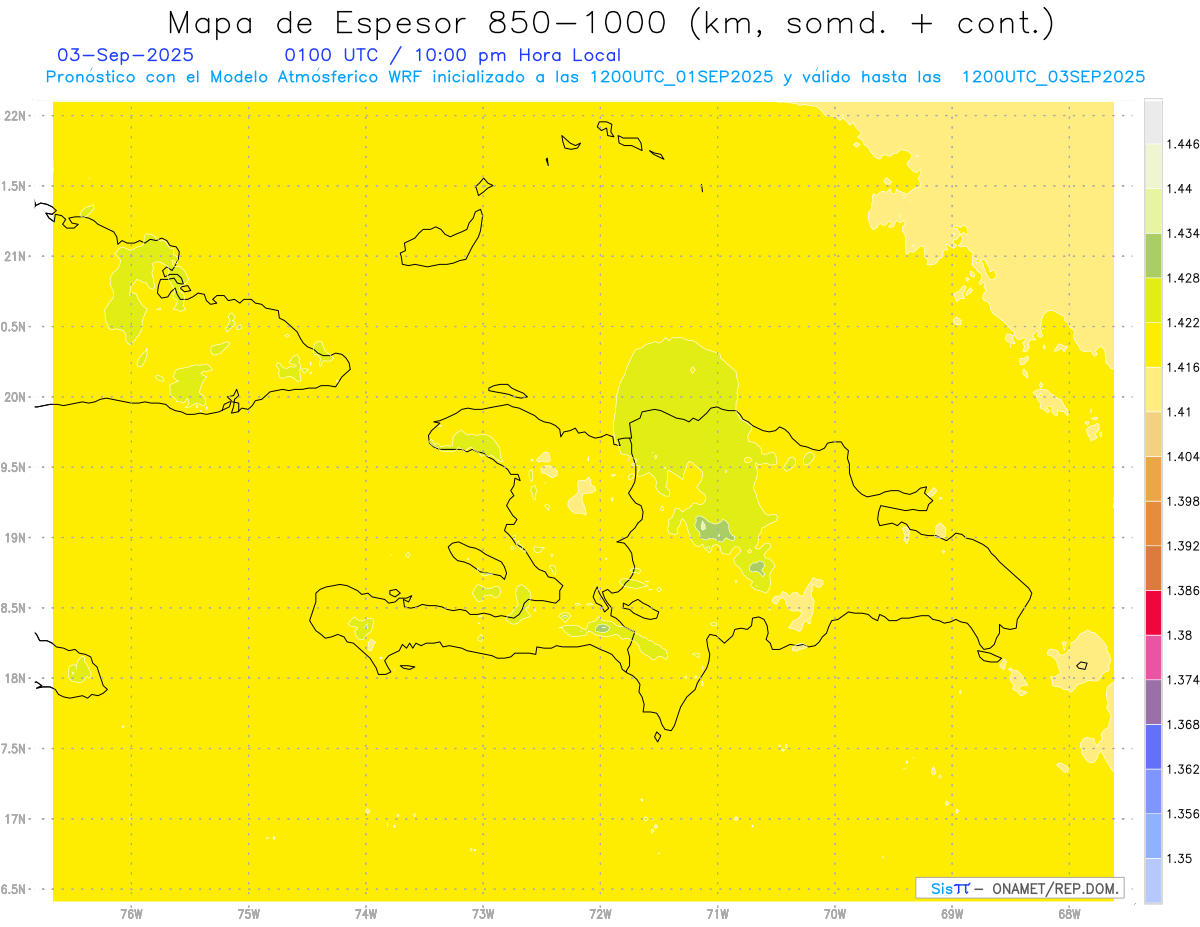This screenshot has width=1200, height=927.
Task: Pick the green 1.428–1.434 colorbar swatch
Action: (1153, 256)
